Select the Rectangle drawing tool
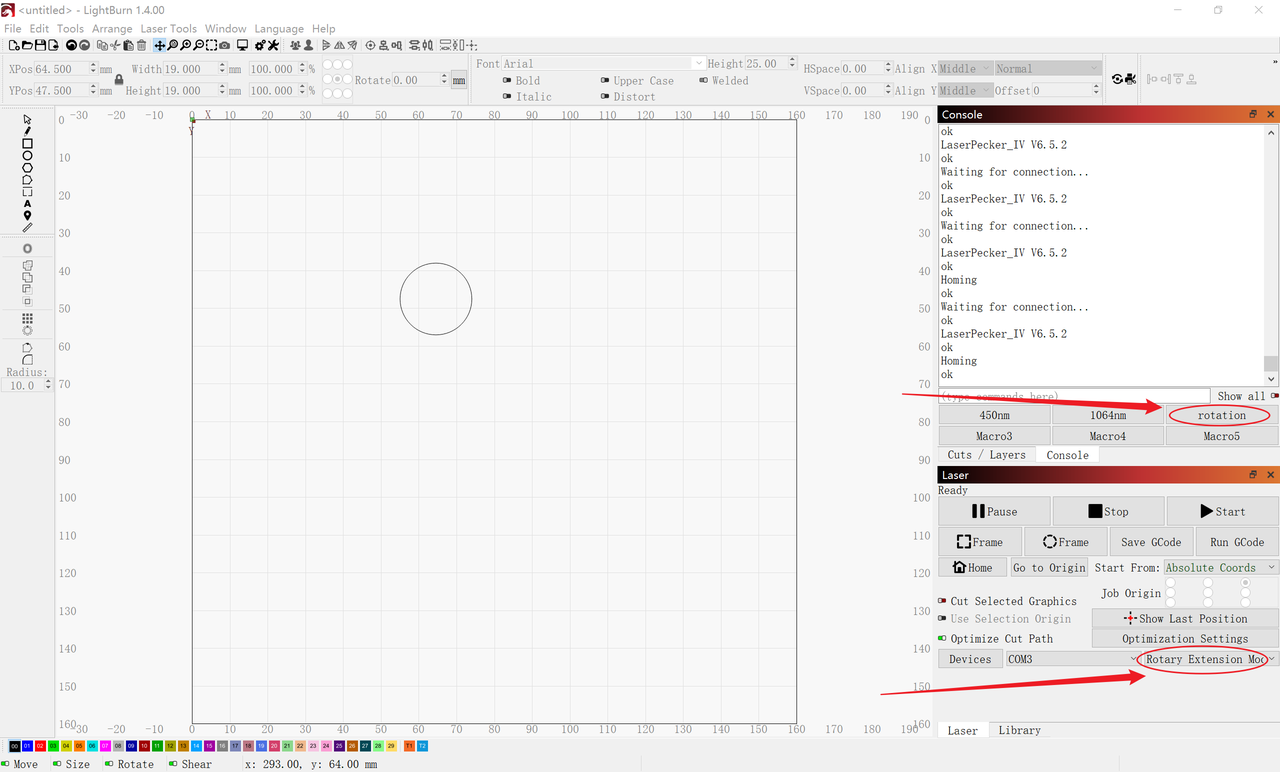This screenshot has width=1280, height=772. [27, 143]
